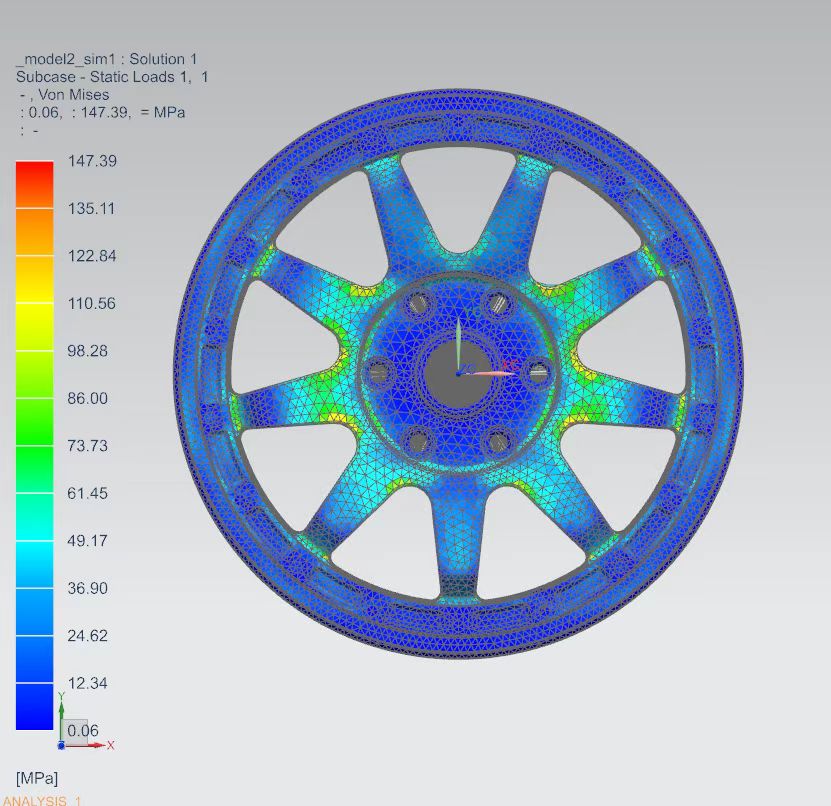The height and width of the screenshot is (806, 831).
Task: Click the orange 122.84 legend color band
Action: click(x=34, y=279)
